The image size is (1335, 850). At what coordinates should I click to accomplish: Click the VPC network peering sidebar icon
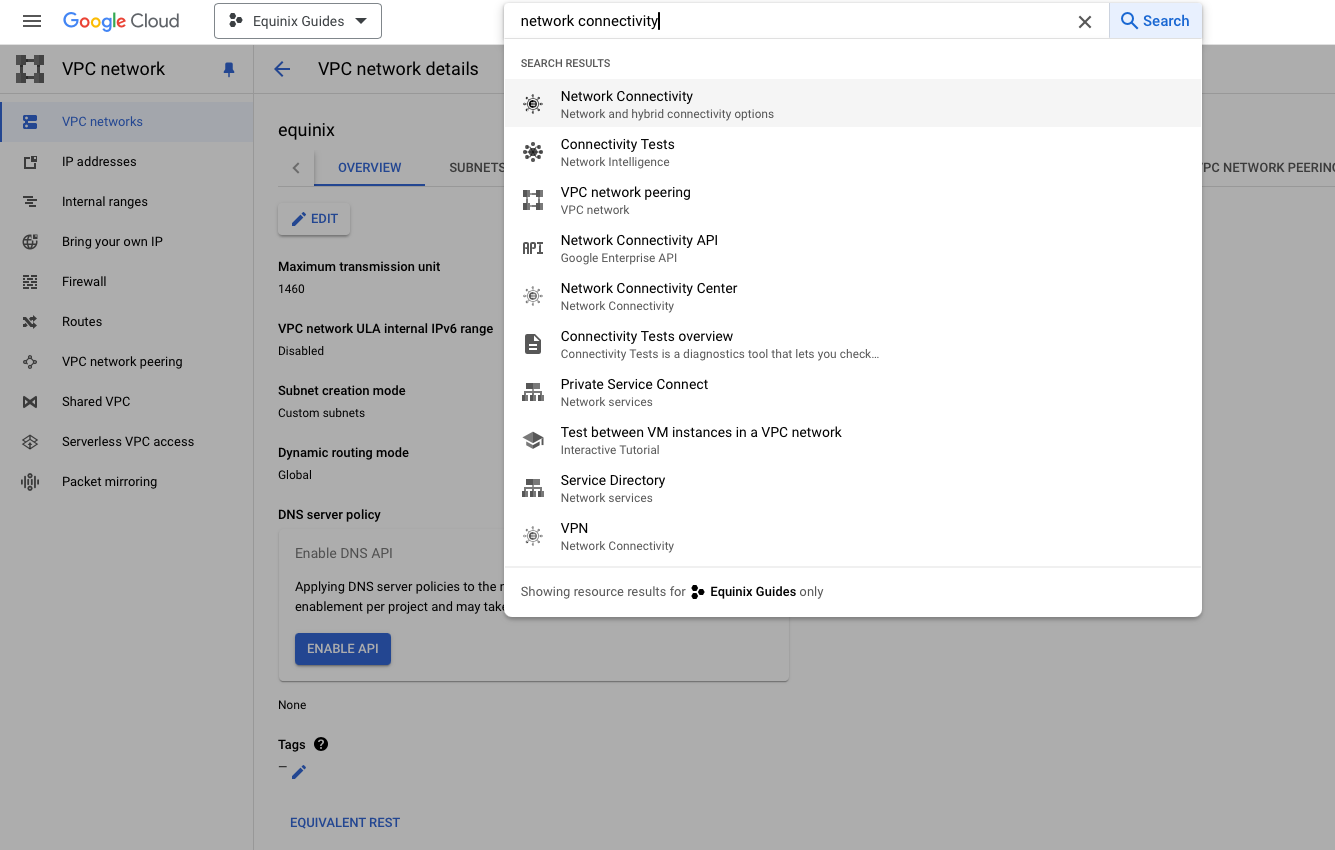[30, 361]
